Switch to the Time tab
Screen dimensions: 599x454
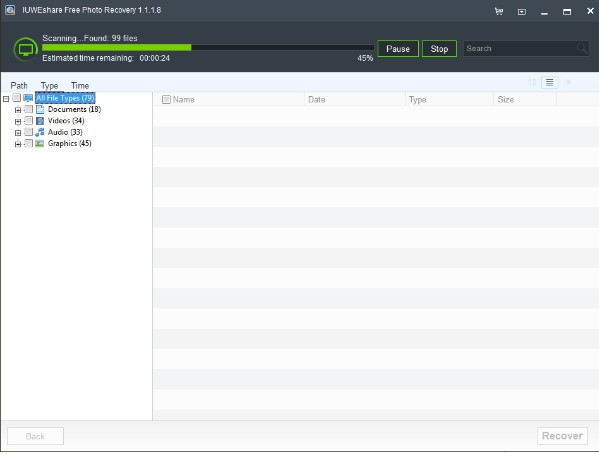point(80,86)
